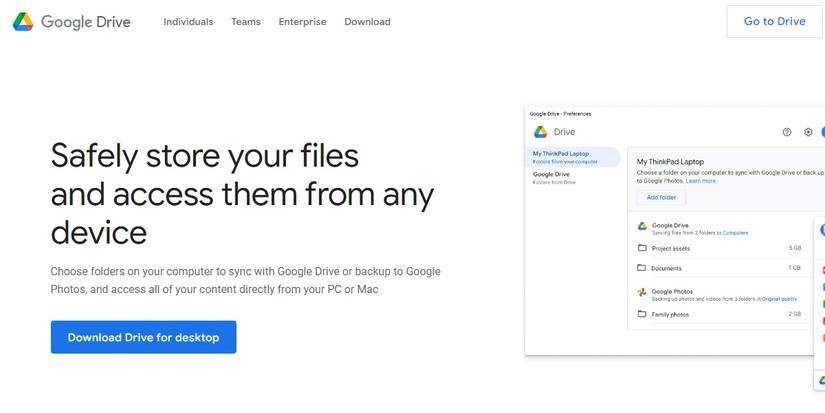Open the settings gear in Drive preferences
Image resolution: width=825 pixels, height=413 pixels.
tap(808, 132)
